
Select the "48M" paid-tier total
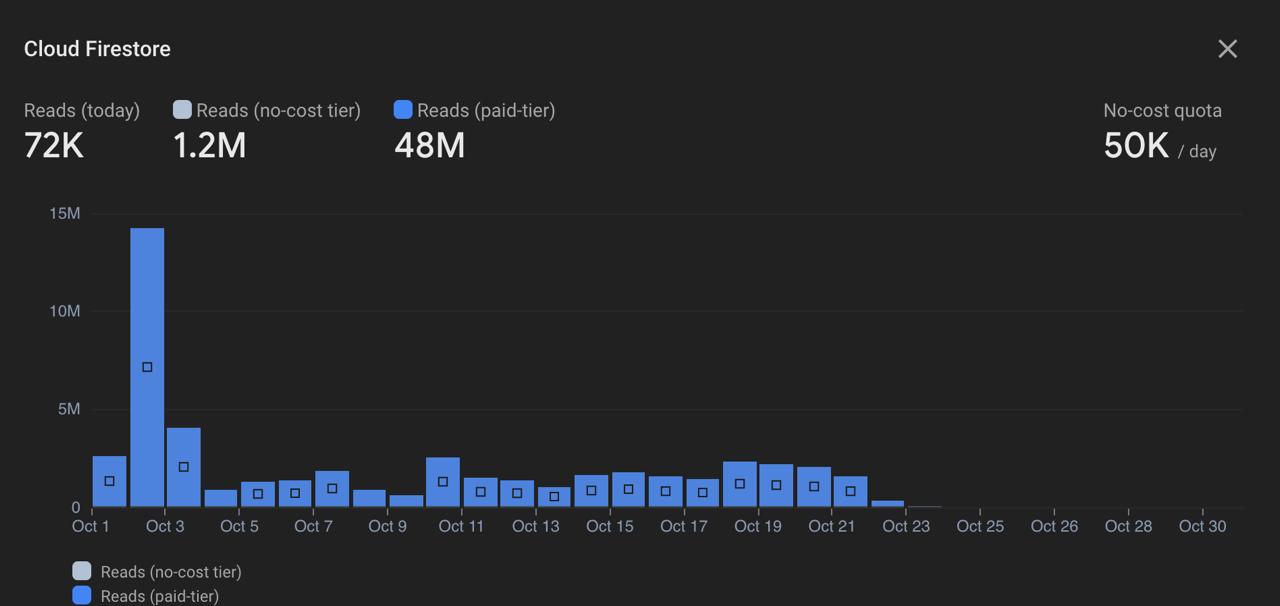430,145
